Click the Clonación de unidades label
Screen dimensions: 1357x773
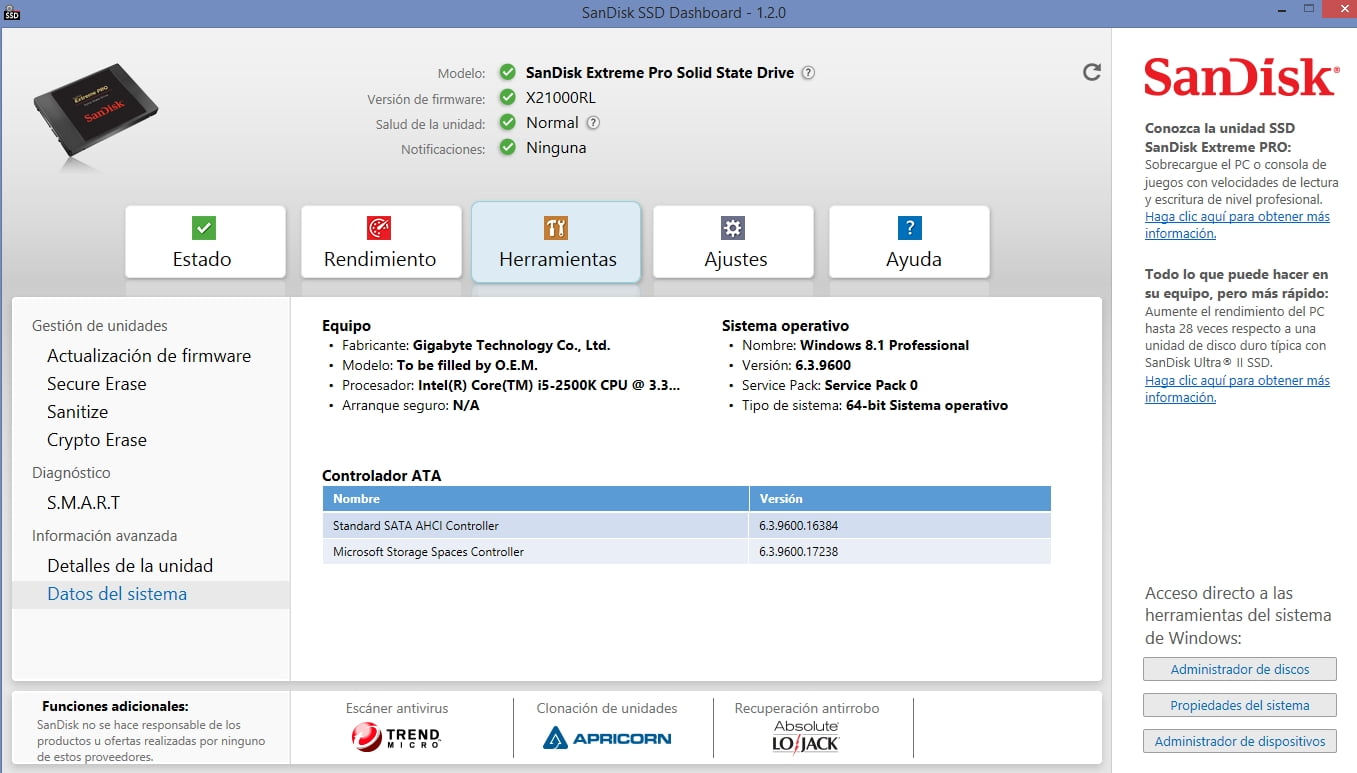(607, 708)
